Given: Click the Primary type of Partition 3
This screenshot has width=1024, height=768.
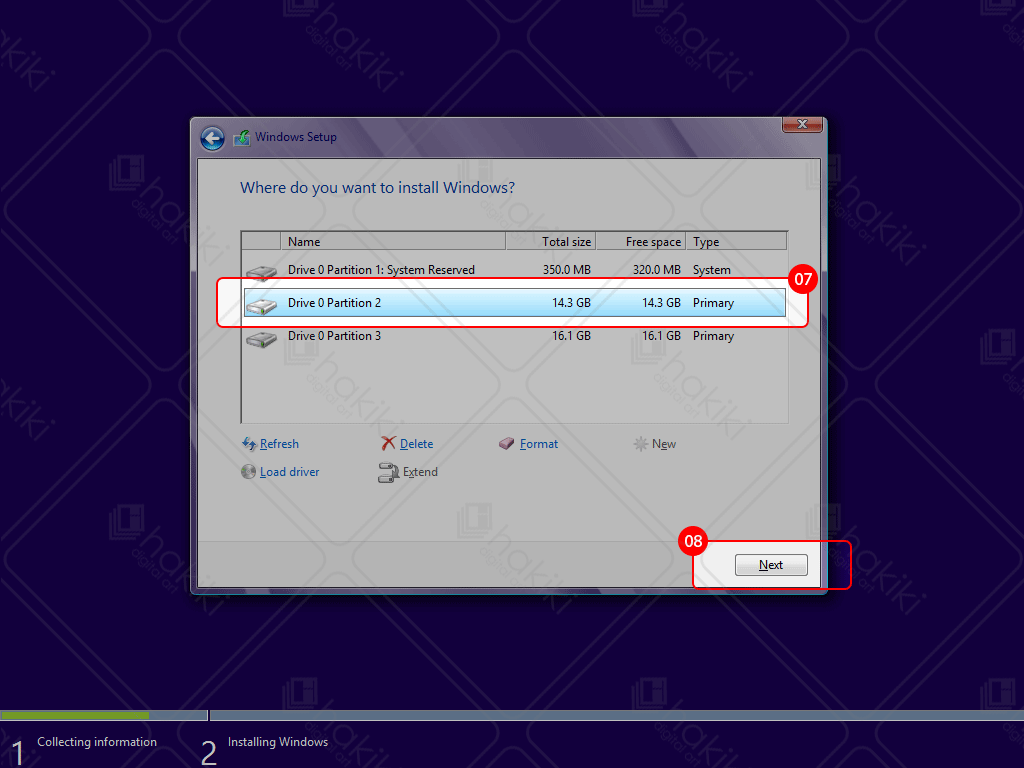Looking at the screenshot, I should click(713, 336).
